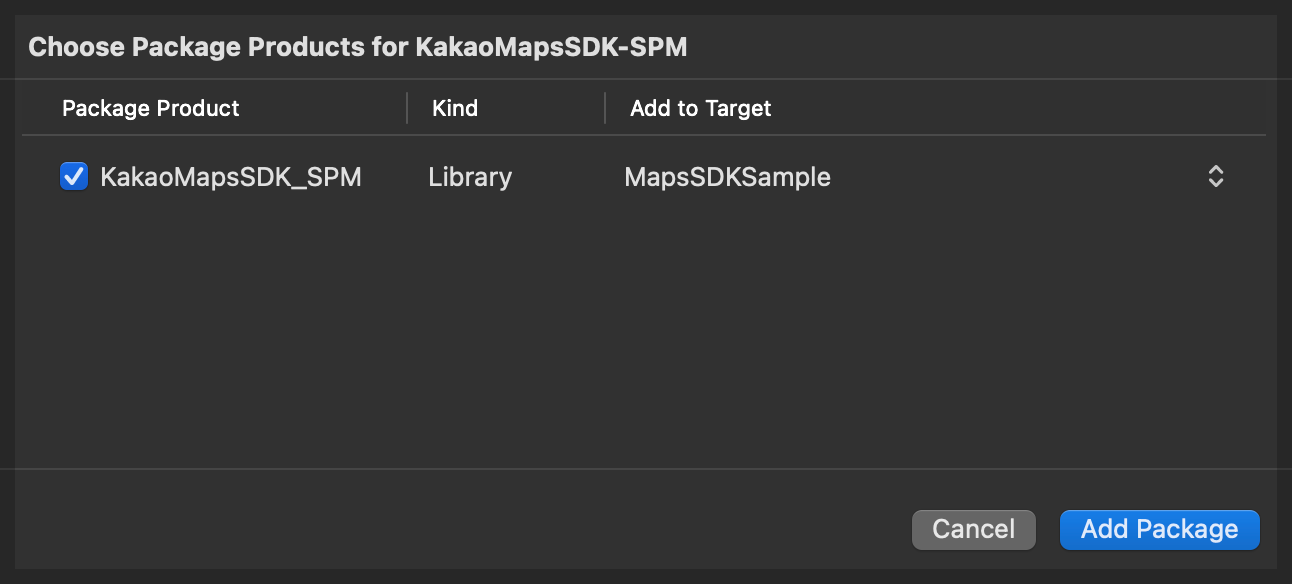Click the Package Product column header
The width and height of the screenshot is (1292, 584).
[151, 108]
